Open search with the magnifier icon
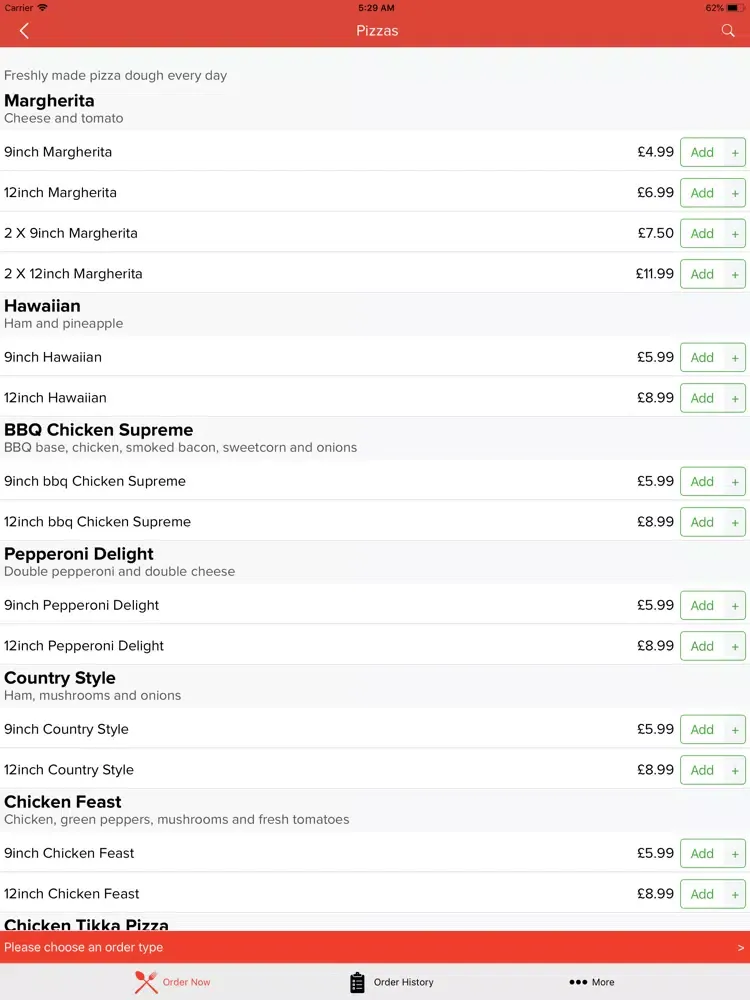The image size is (750, 1000). 728,31
